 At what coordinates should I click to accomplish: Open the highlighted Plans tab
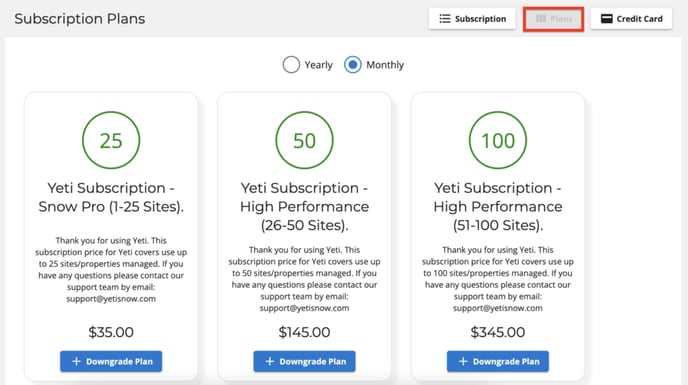click(x=553, y=19)
